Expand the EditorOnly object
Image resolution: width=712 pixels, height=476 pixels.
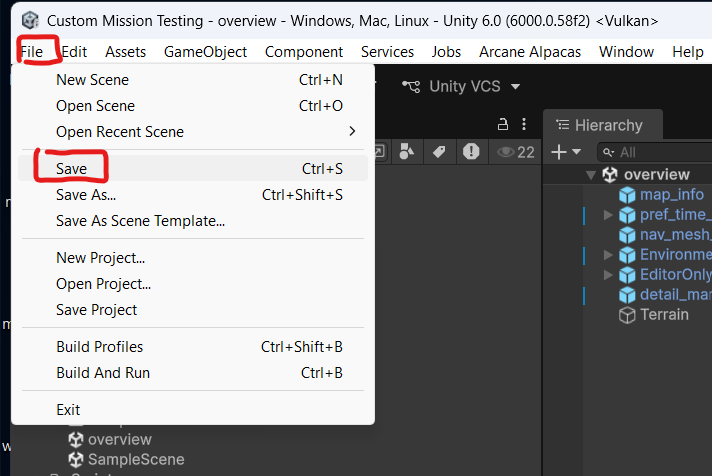608,274
